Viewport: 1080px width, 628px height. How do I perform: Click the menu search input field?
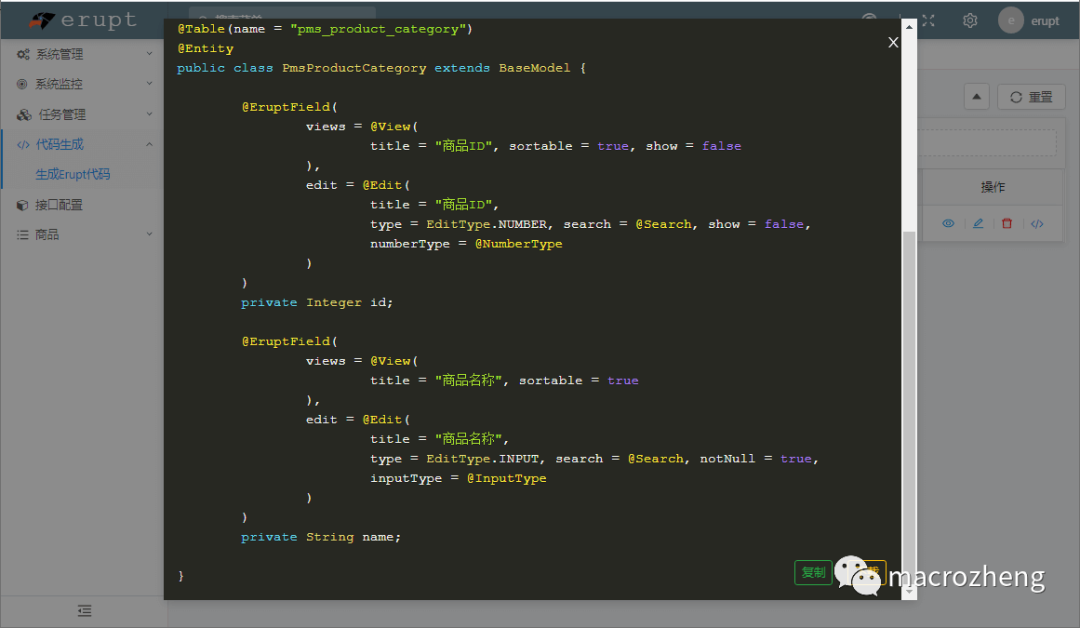[282, 17]
